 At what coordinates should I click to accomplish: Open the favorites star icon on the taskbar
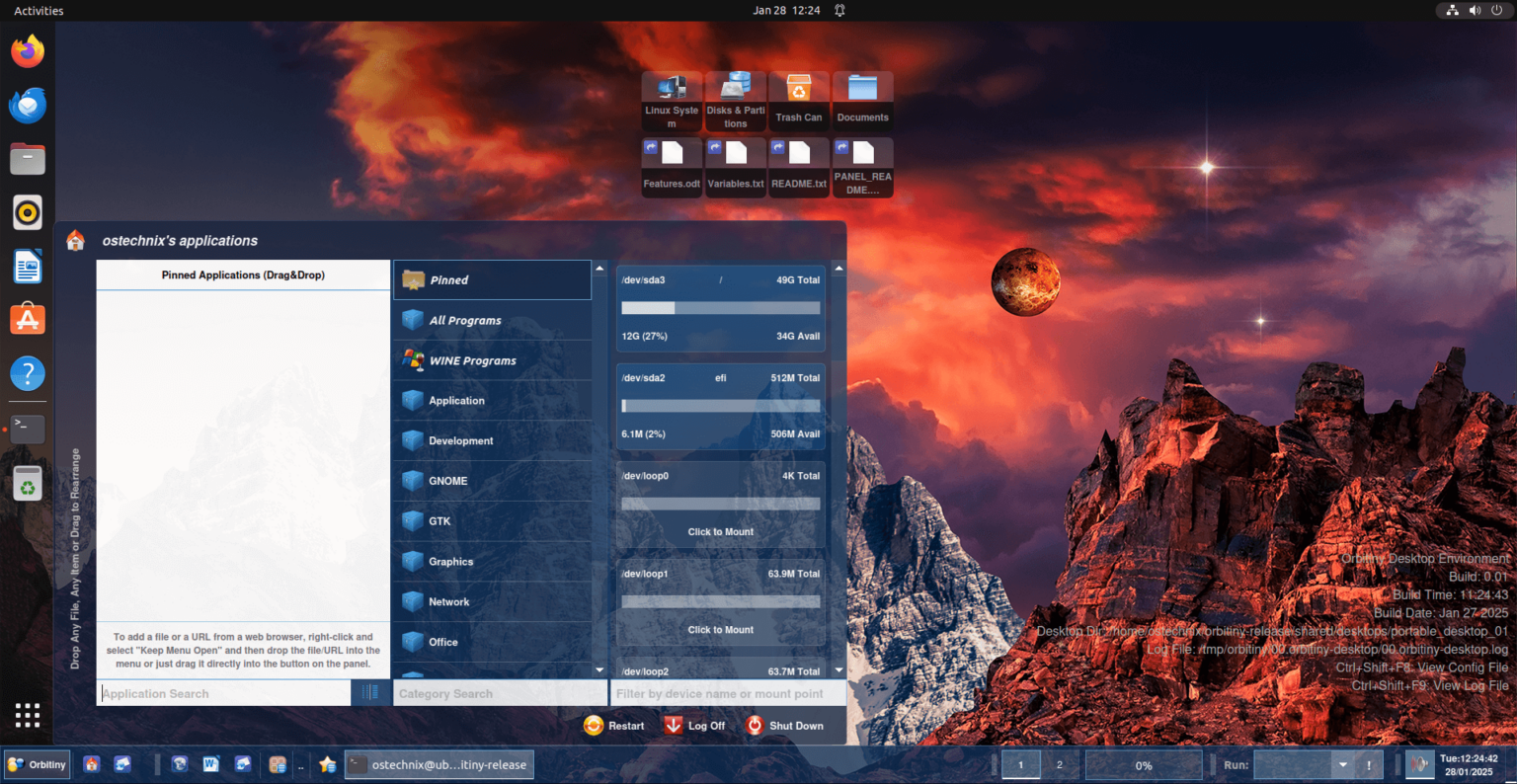[326, 763]
